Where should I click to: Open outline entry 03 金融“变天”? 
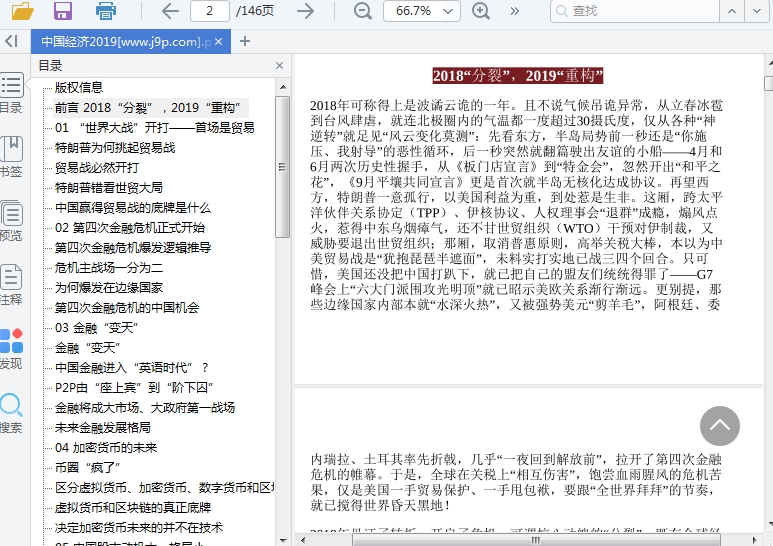[x=96, y=328]
